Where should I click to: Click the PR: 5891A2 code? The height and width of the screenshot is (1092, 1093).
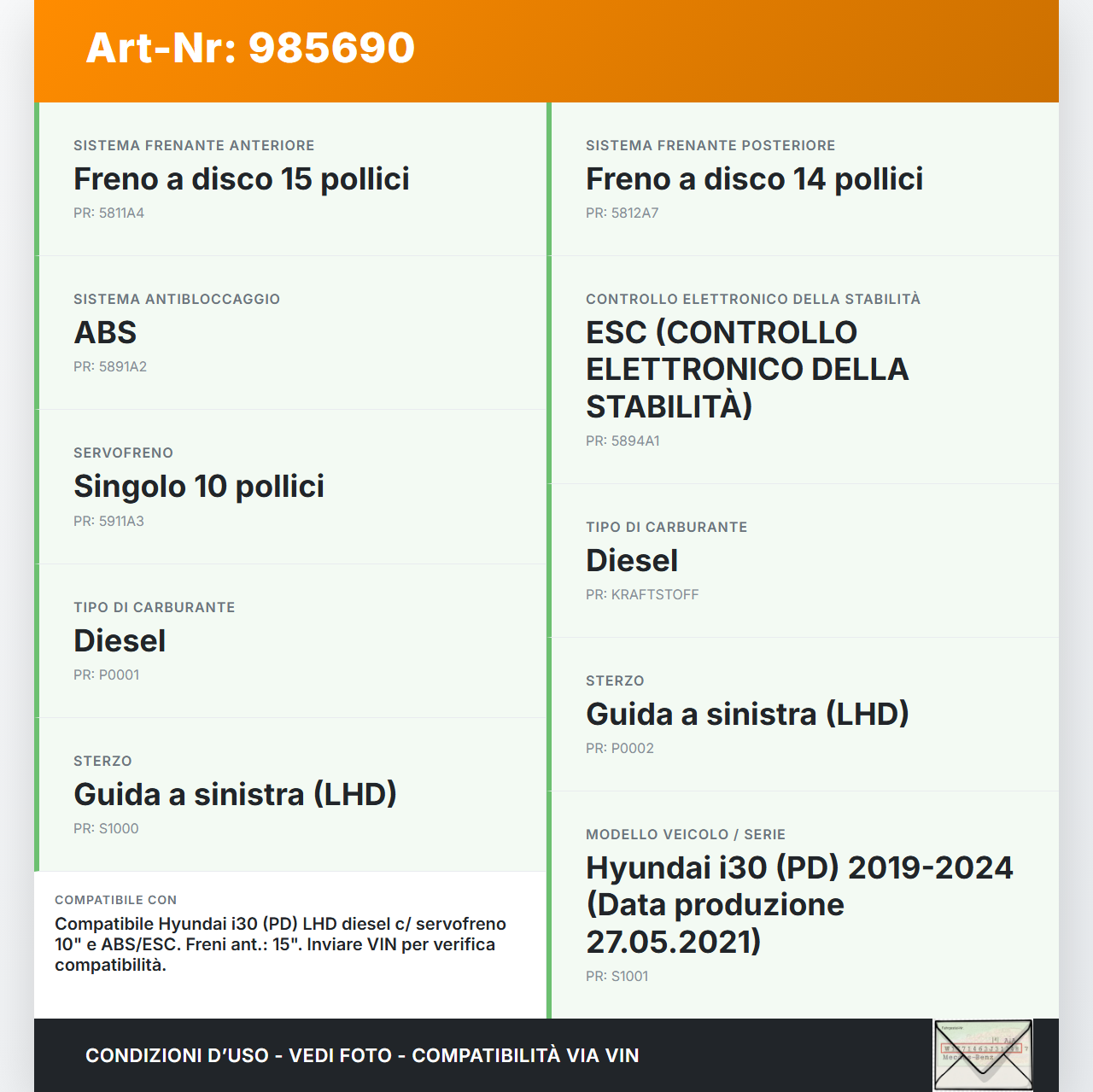point(110,367)
